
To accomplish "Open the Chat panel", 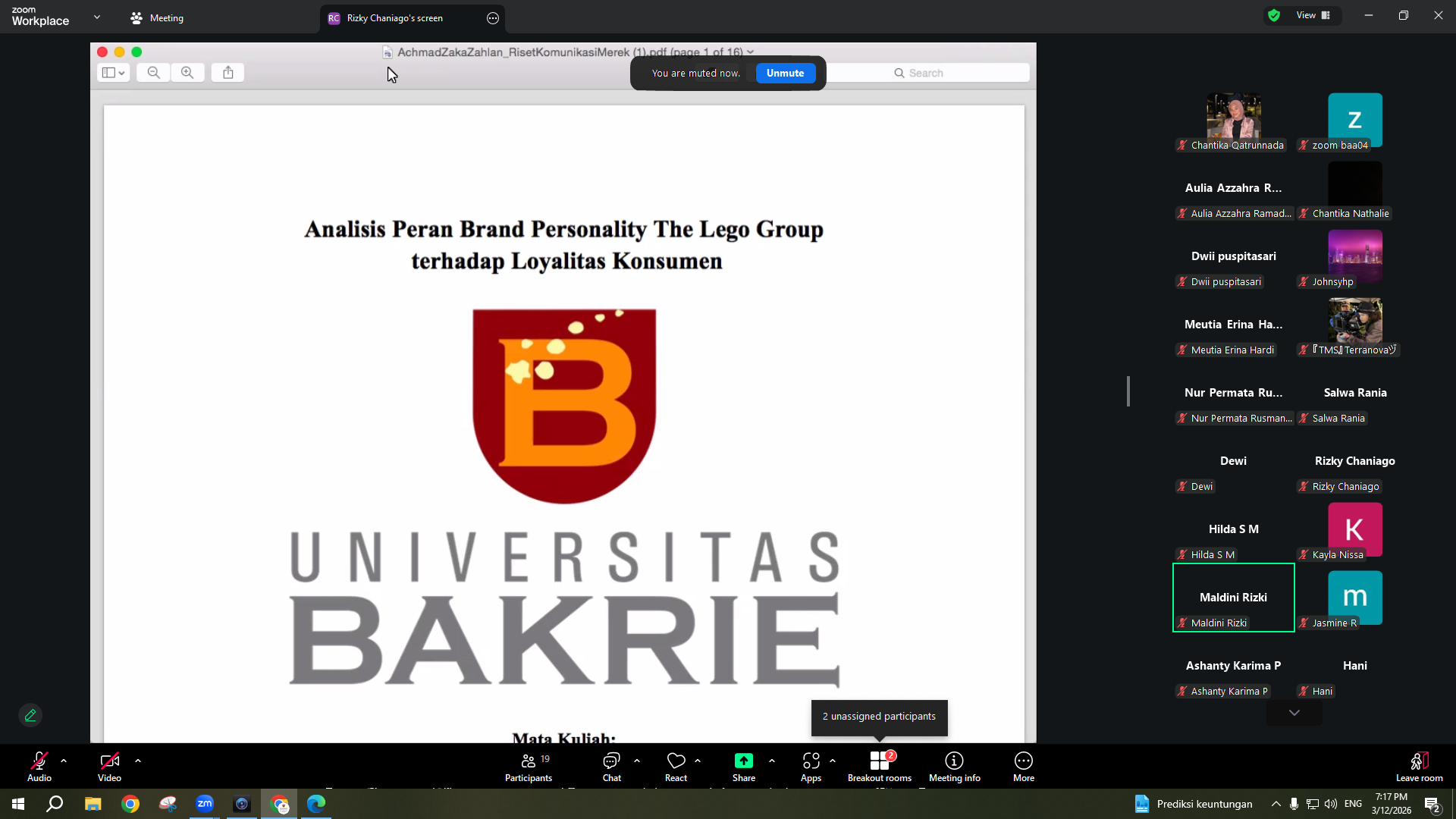I will point(611,767).
